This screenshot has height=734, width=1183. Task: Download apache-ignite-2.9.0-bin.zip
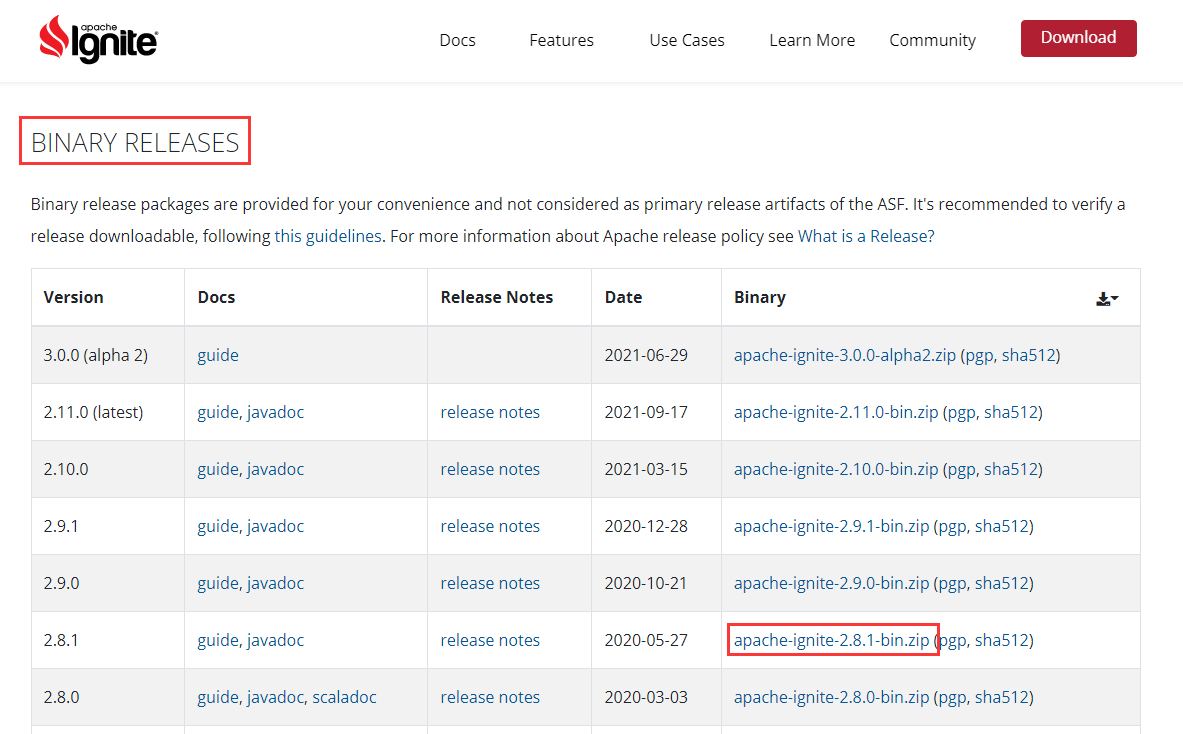831,583
